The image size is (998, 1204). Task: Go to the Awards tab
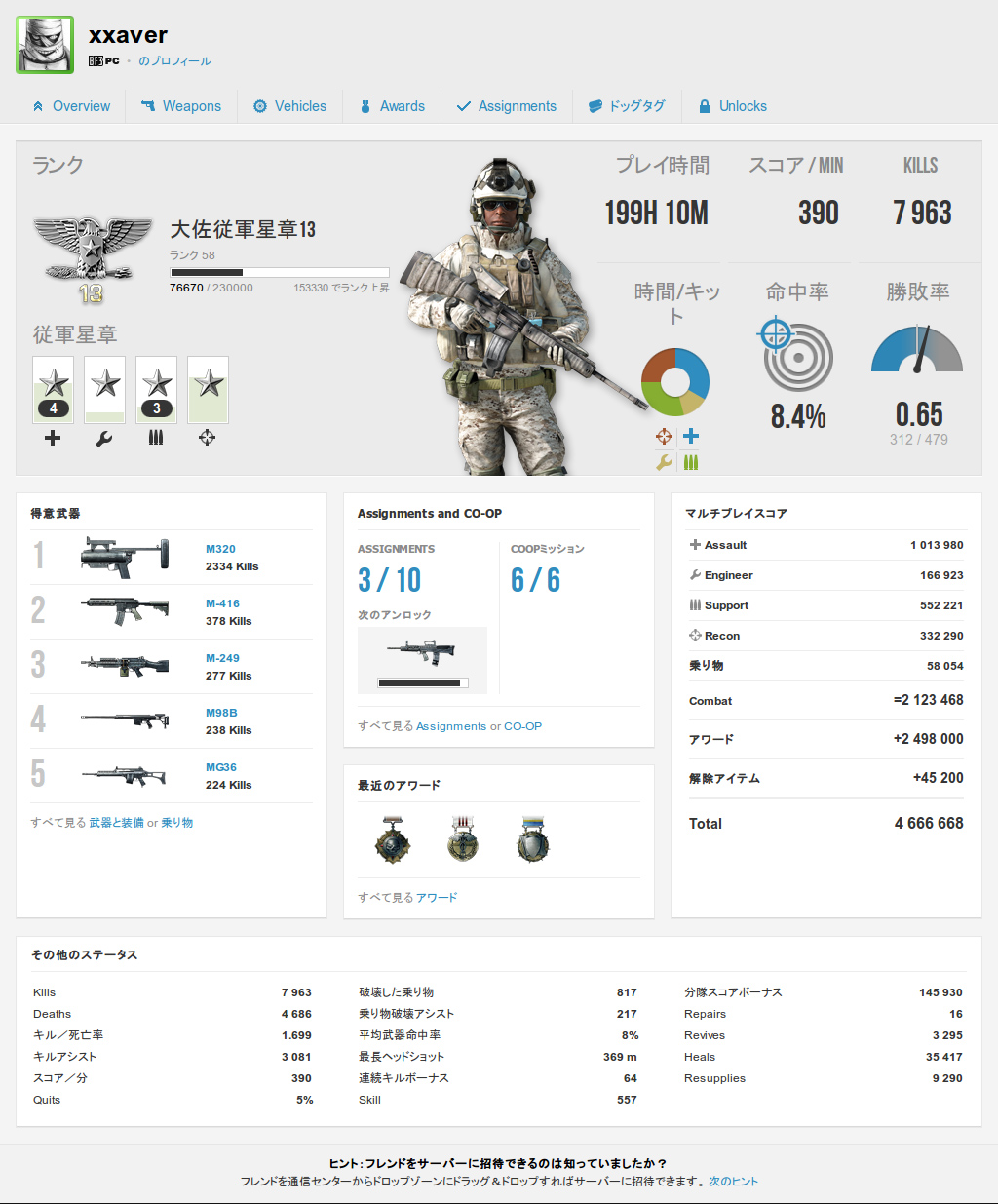pos(392,106)
